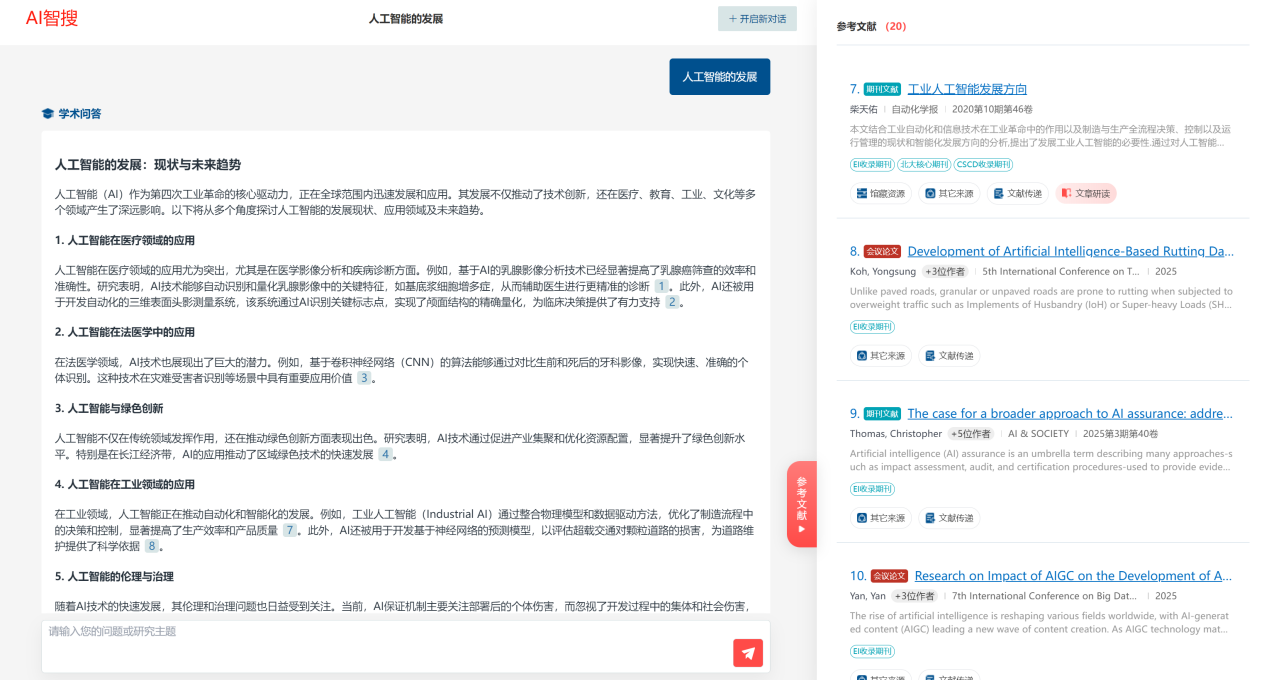Click the pink 文章研读 icon on reference 7

1085,193
